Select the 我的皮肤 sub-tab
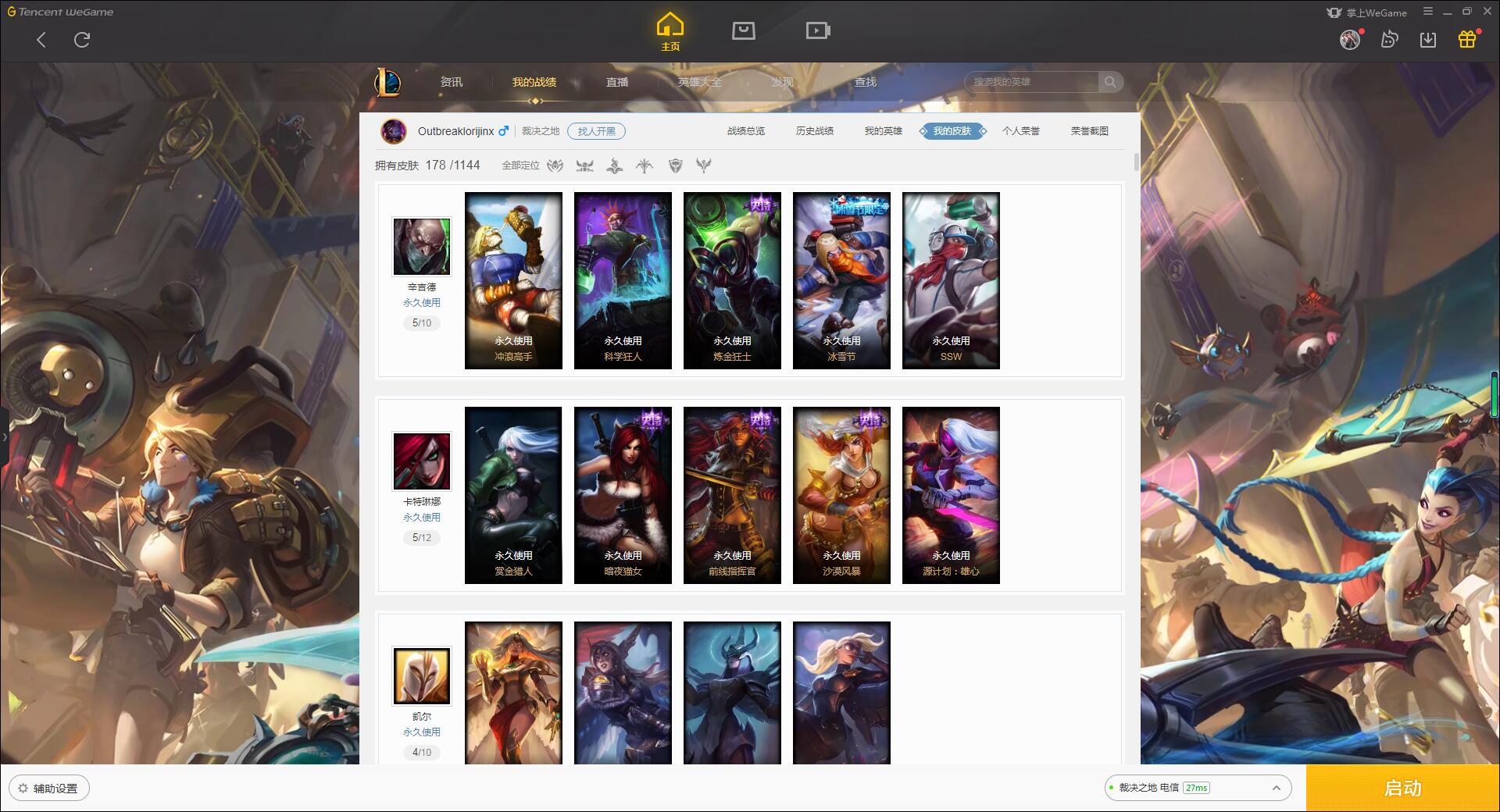Viewport: 1500px width, 812px height. click(952, 131)
